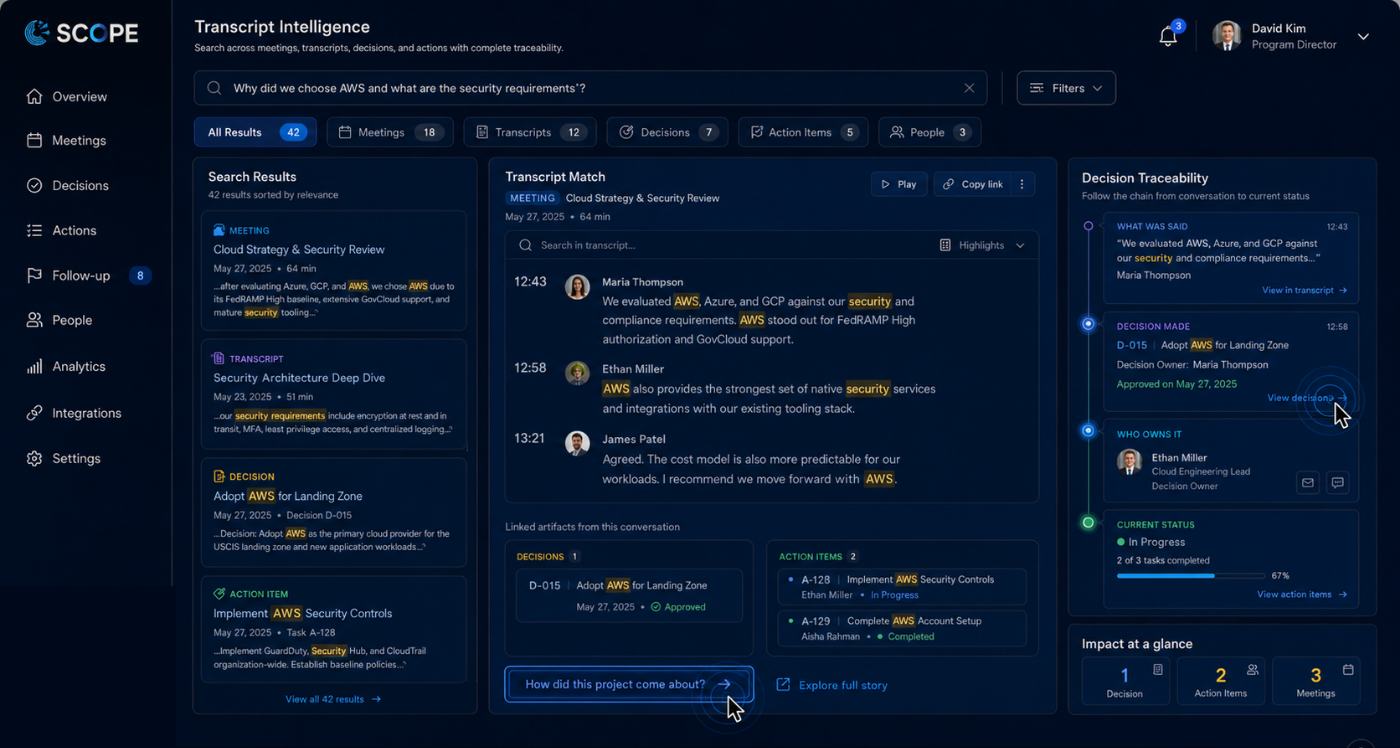The width and height of the screenshot is (1400, 748).
Task: Open Settings from the sidebar
Action: point(63,459)
